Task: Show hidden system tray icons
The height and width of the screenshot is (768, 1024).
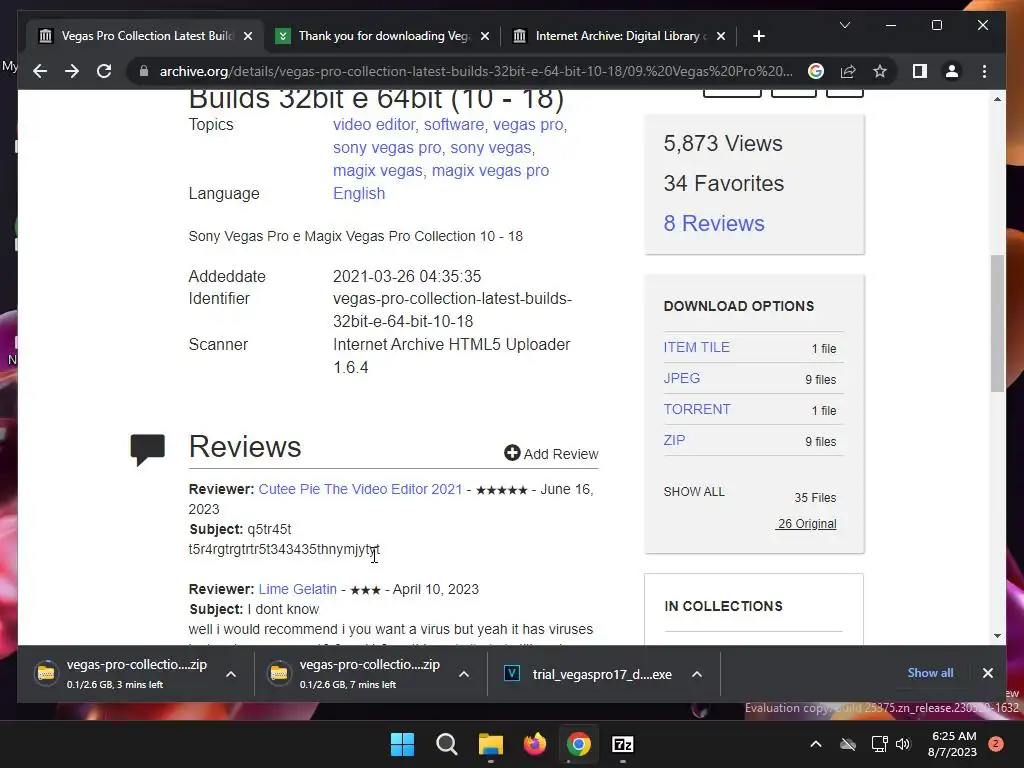Action: click(x=816, y=744)
